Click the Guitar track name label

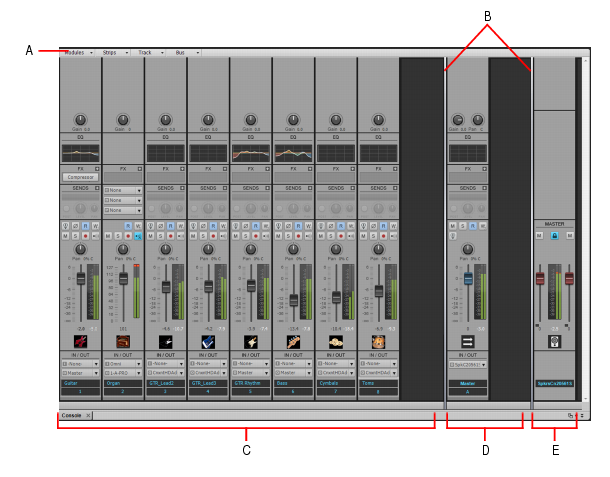[x=81, y=383]
